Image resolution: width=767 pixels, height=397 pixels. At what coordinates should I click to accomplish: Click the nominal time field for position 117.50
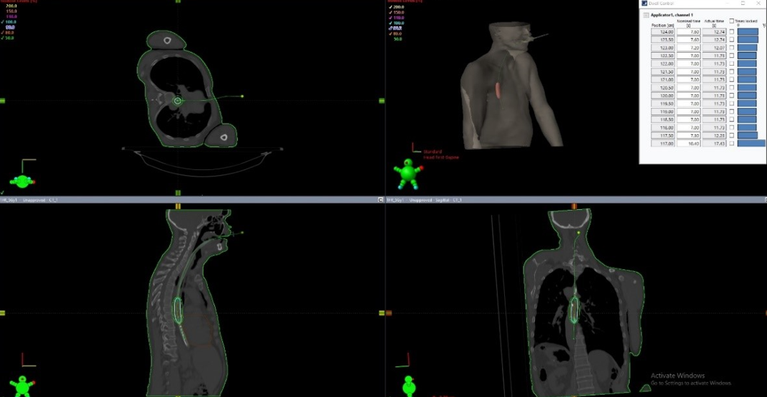coord(689,135)
